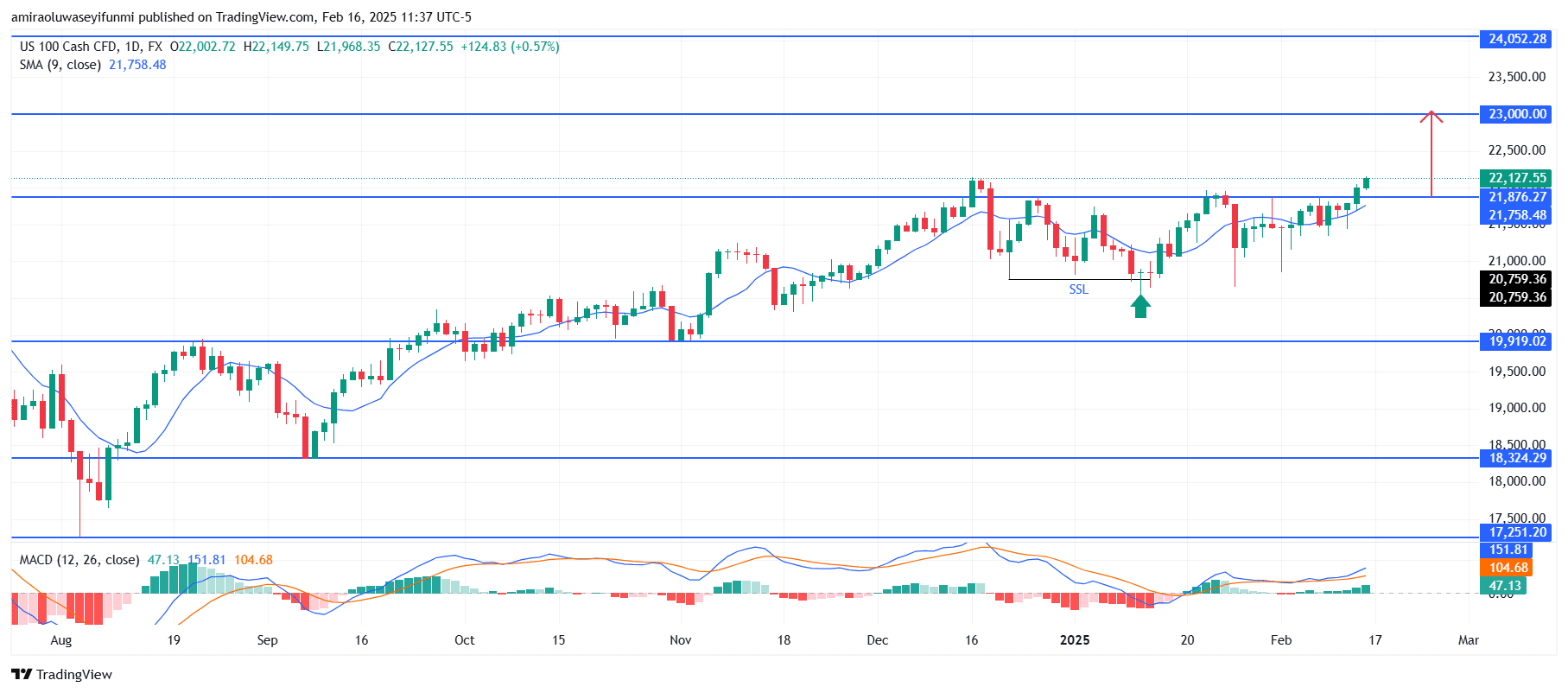Click the Feb label on time axis
1568x693 pixels.
(x=1281, y=640)
